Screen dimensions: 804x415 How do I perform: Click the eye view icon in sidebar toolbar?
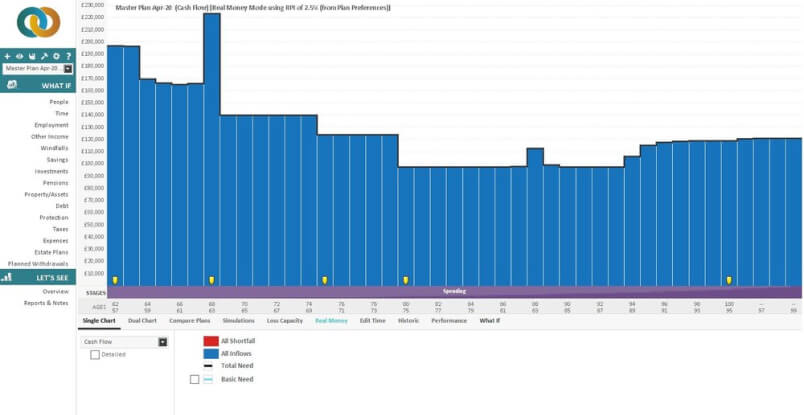point(19,56)
